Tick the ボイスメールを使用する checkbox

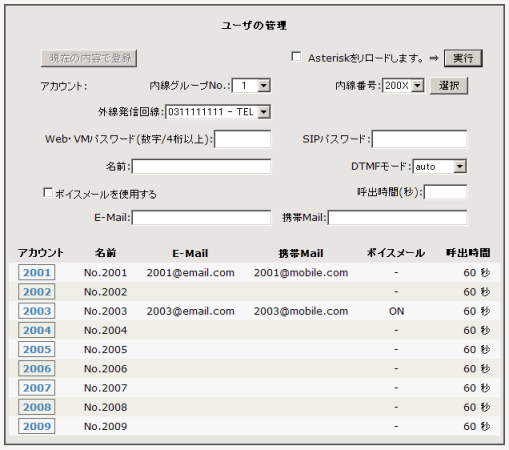48,193
